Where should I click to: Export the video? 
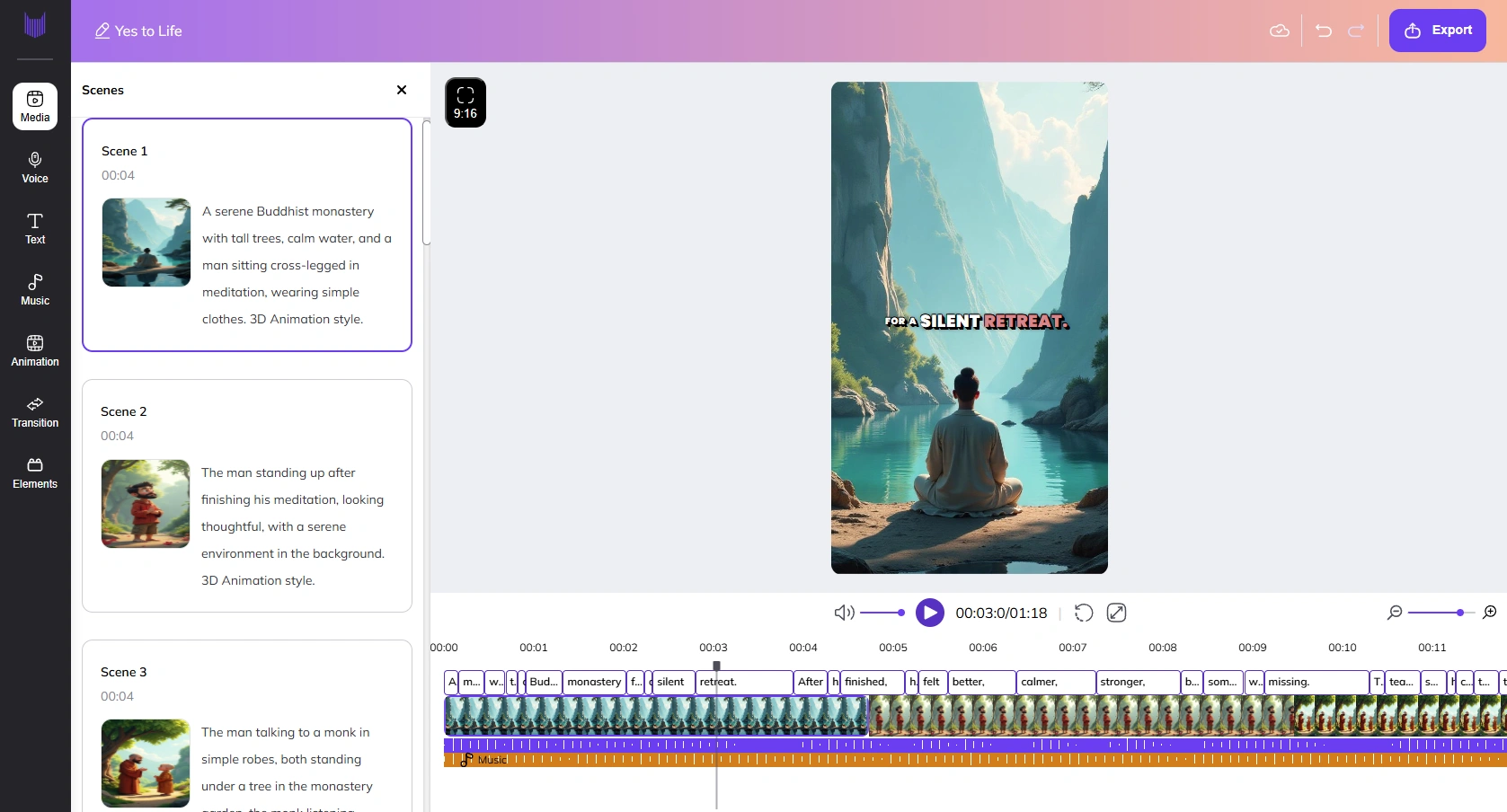[1437, 31]
